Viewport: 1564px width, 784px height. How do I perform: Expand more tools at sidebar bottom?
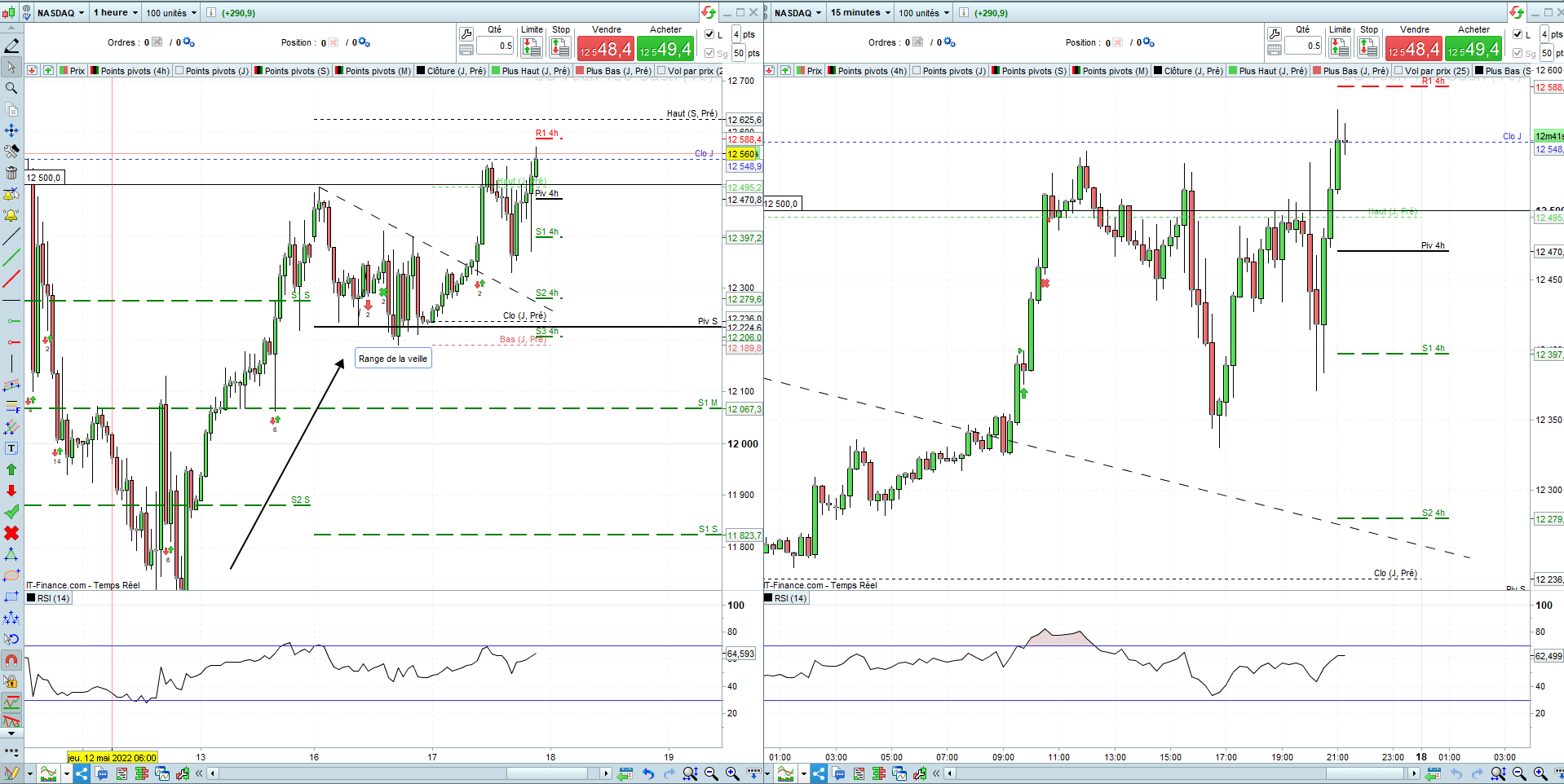[x=11, y=751]
